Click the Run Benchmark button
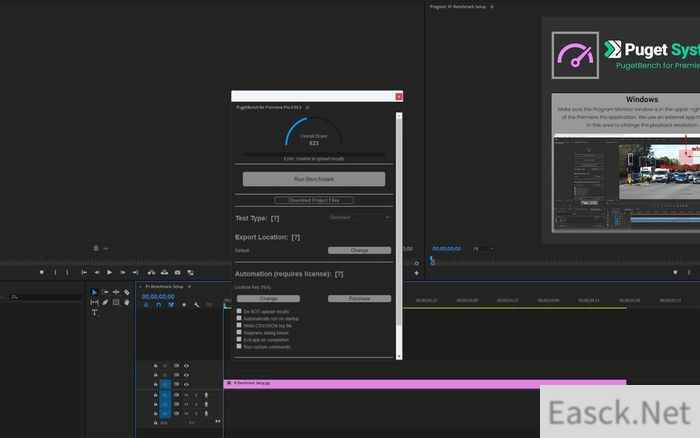The height and width of the screenshot is (438, 700). pos(314,179)
